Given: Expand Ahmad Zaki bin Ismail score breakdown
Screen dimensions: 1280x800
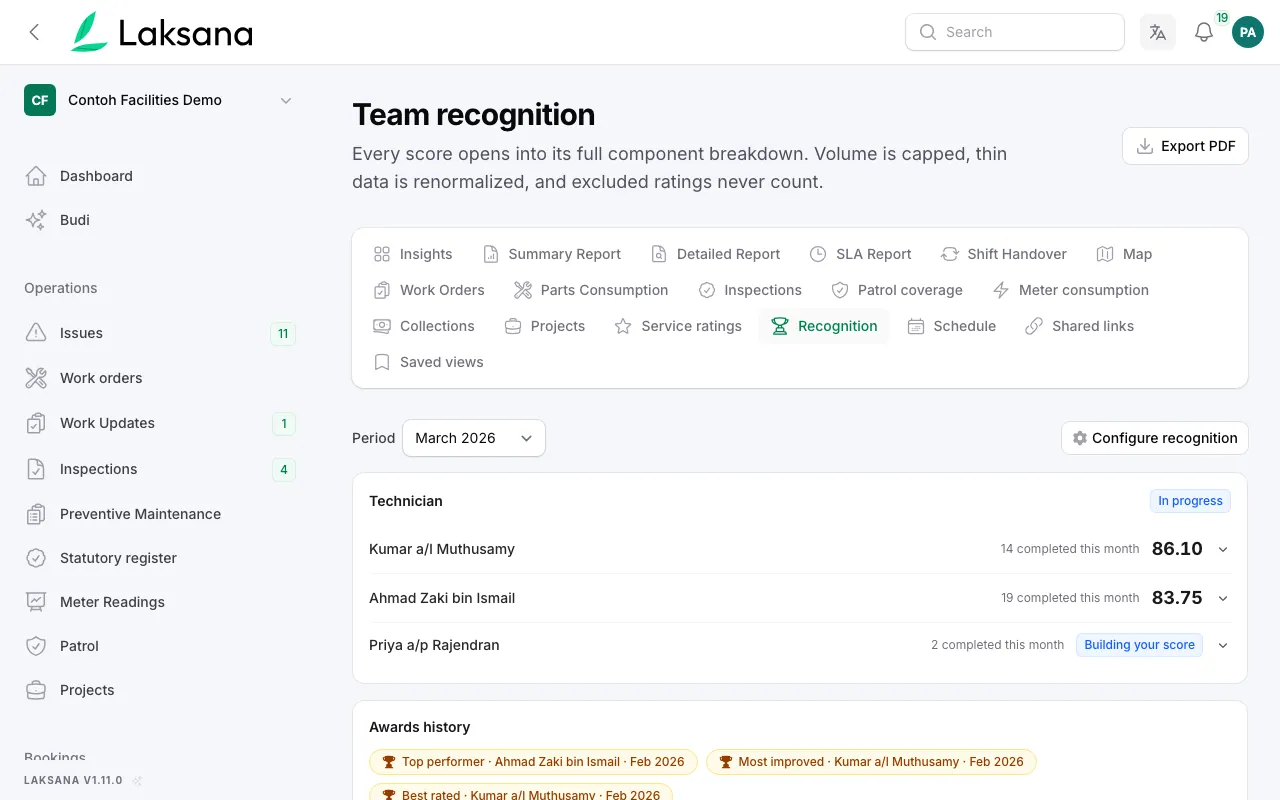Looking at the screenshot, I should pyautogui.click(x=1223, y=598).
